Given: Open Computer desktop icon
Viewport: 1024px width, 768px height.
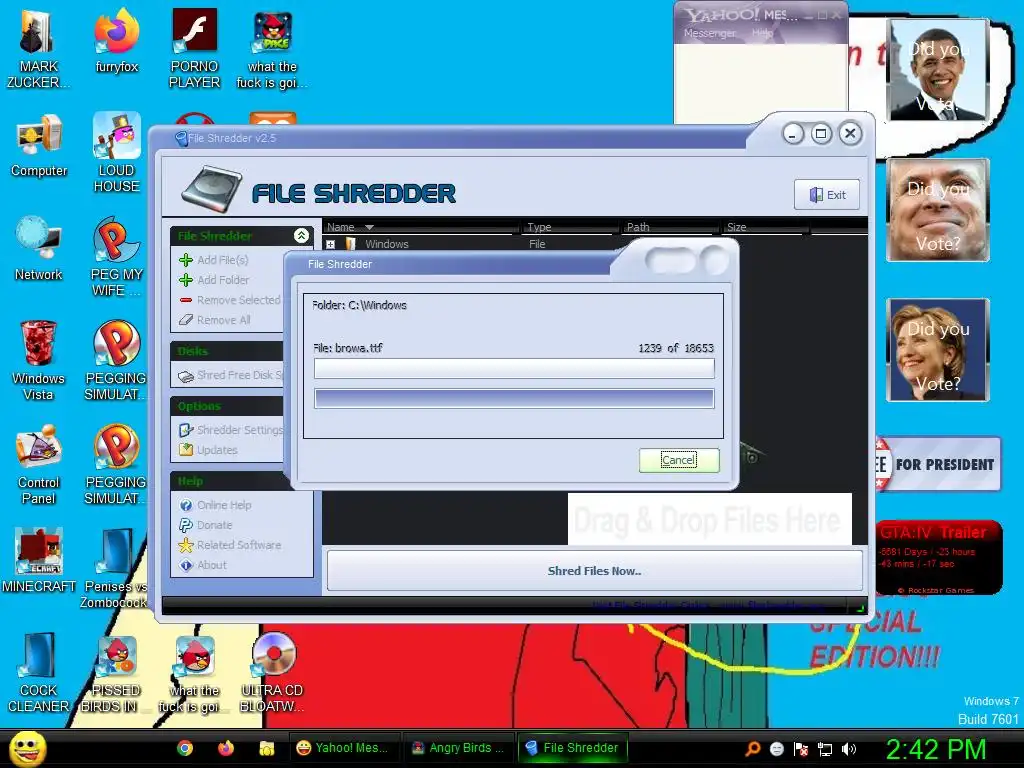Looking at the screenshot, I should point(39,146).
